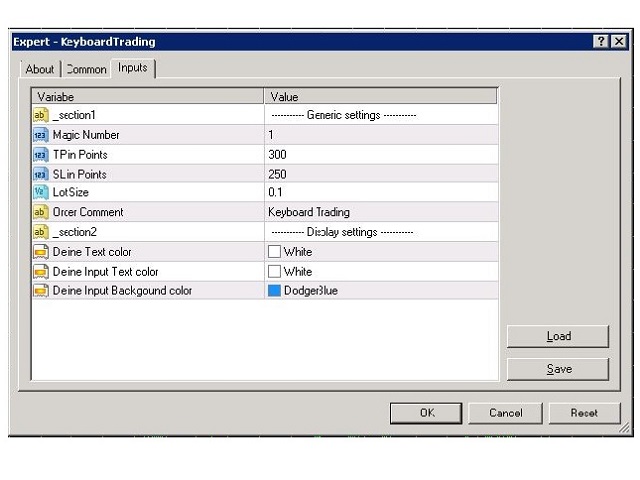This screenshot has width=640, height=480.
Task: Select the _section2 variable name
Action: tap(75, 232)
